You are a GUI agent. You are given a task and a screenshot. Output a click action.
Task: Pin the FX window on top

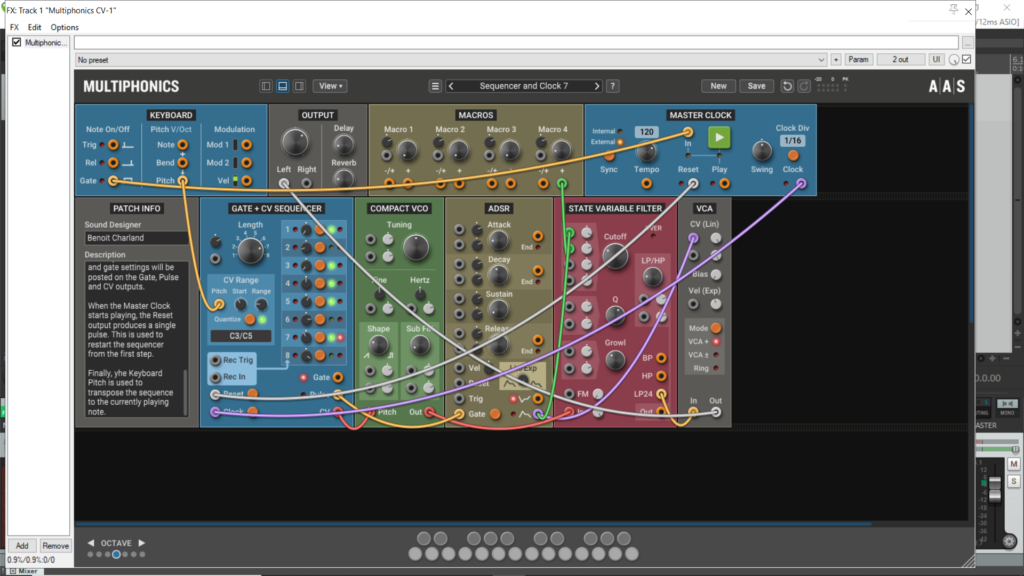[x=953, y=10]
